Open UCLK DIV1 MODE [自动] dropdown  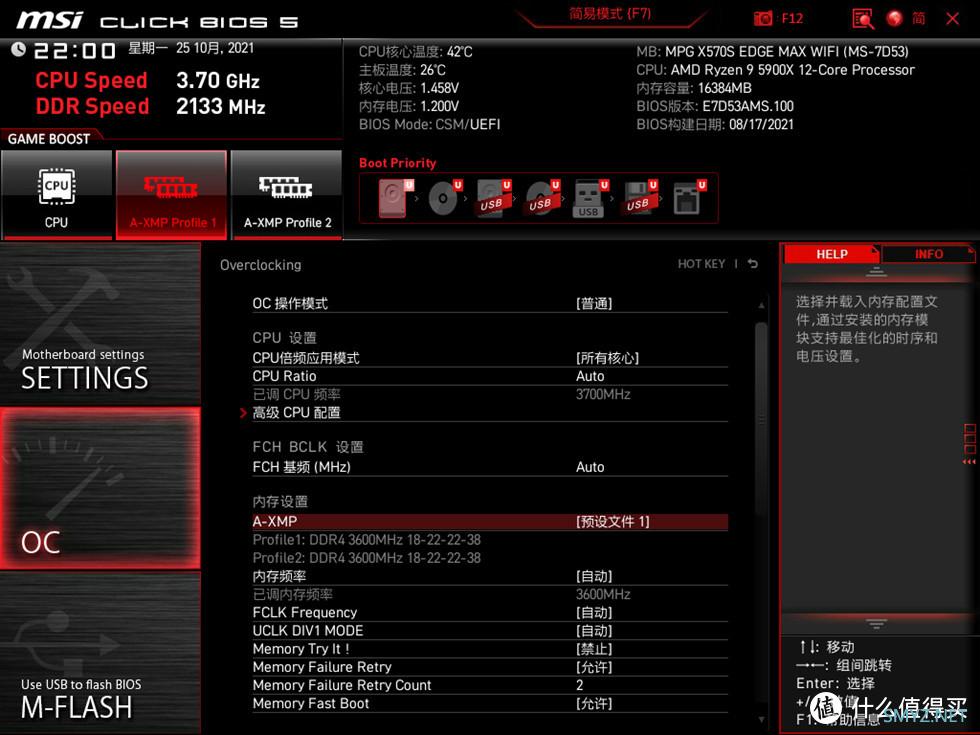[x=490, y=631]
